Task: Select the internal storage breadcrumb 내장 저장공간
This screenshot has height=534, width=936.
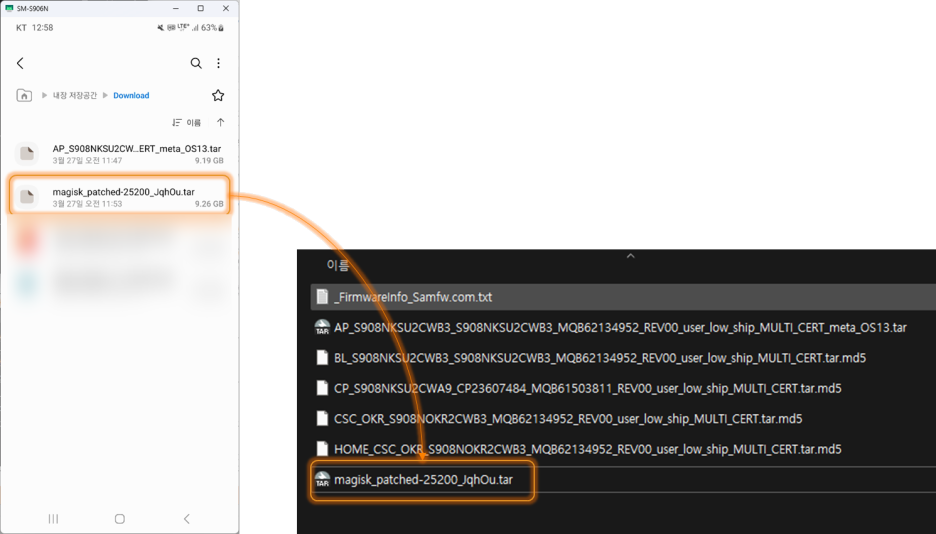Action: (75, 95)
